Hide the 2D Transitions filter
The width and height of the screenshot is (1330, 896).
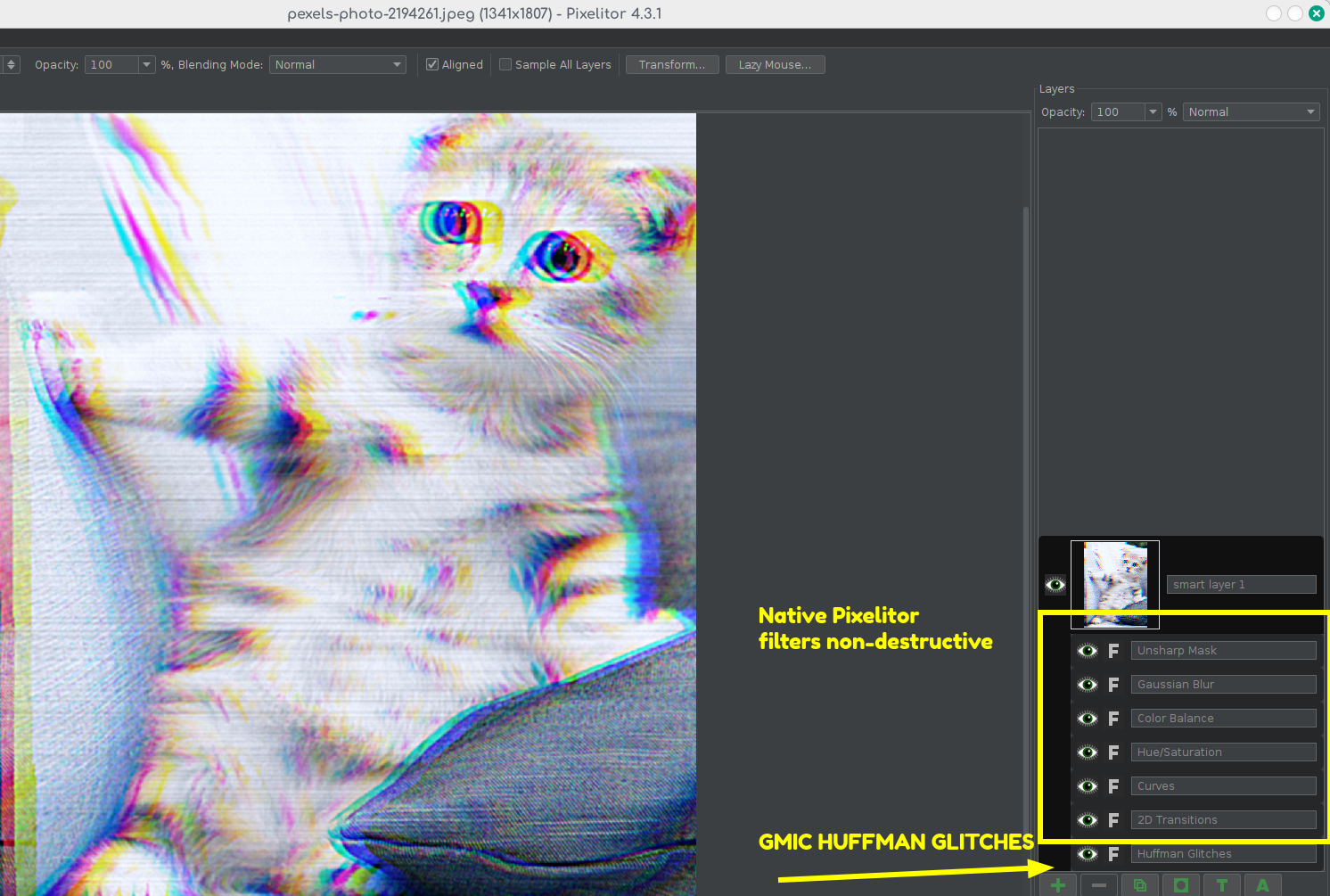[1088, 820]
